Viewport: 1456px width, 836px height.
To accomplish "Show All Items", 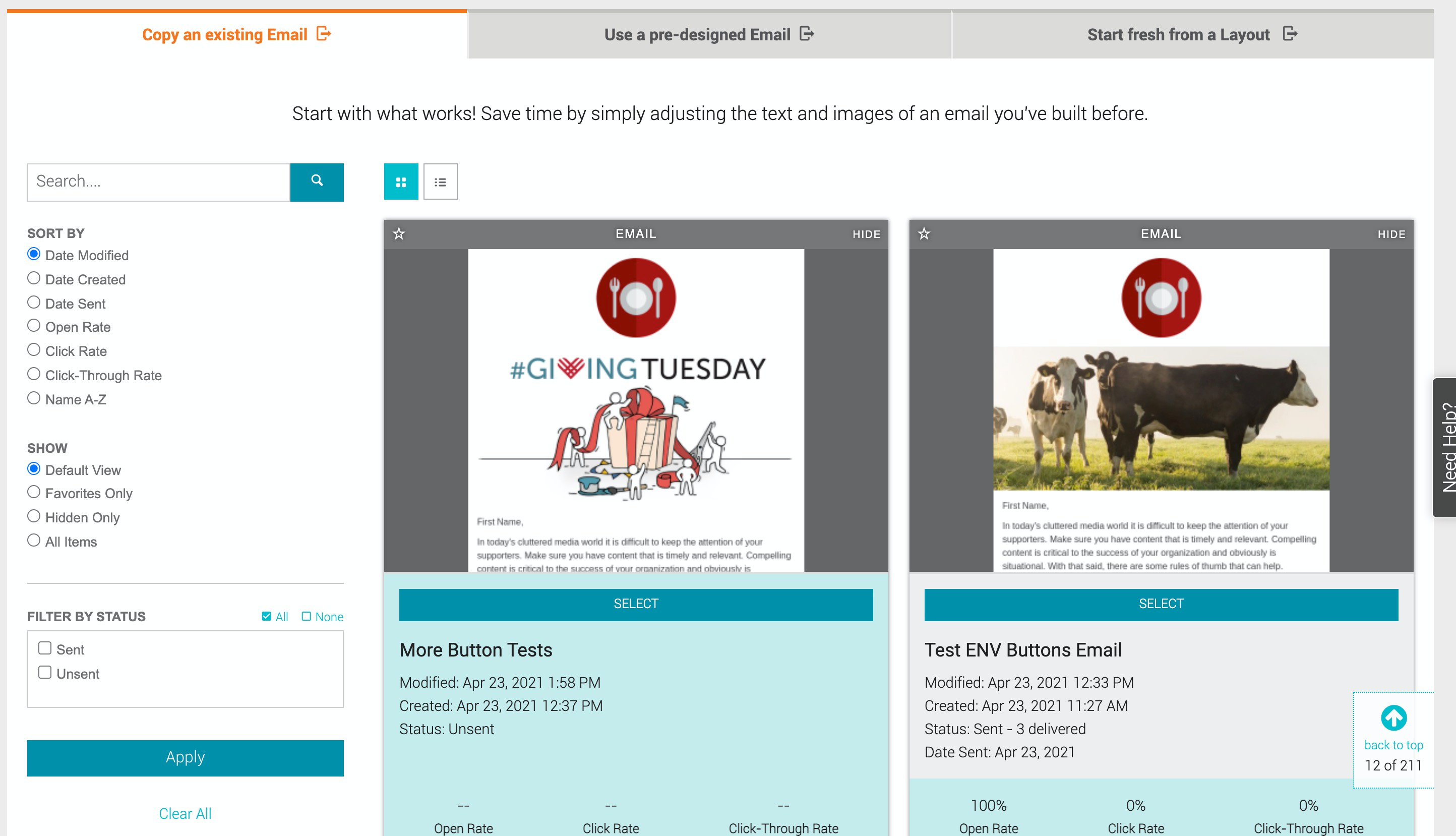I will click(x=34, y=541).
